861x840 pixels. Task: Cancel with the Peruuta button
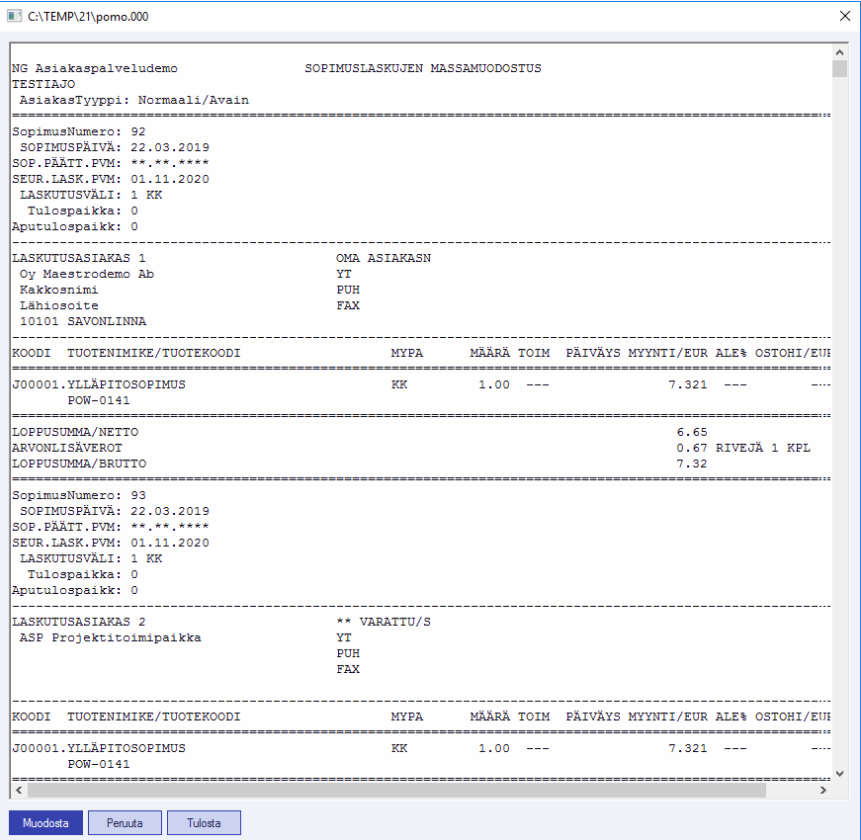(x=125, y=822)
